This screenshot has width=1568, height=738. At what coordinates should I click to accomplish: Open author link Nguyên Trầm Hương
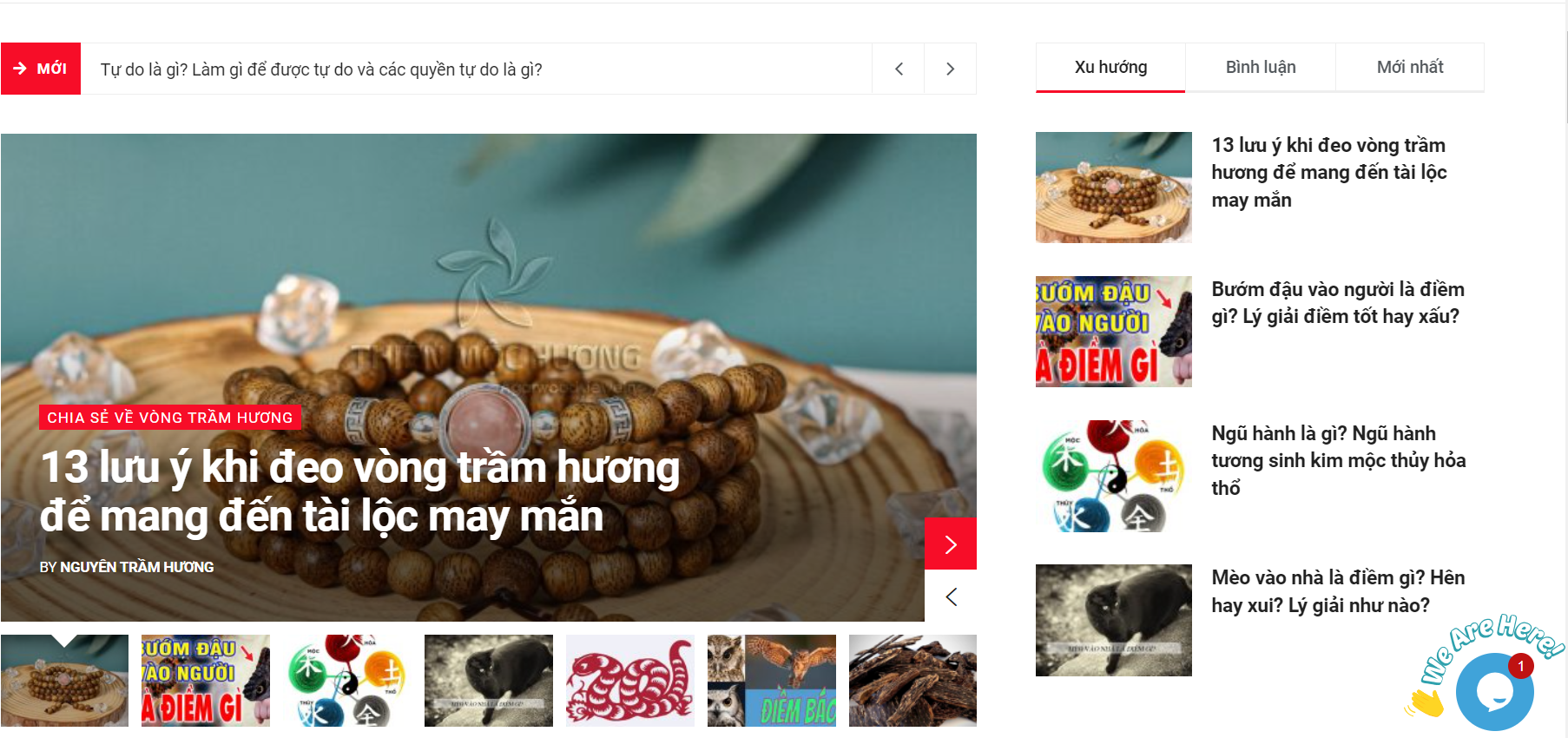pos(137,567)
